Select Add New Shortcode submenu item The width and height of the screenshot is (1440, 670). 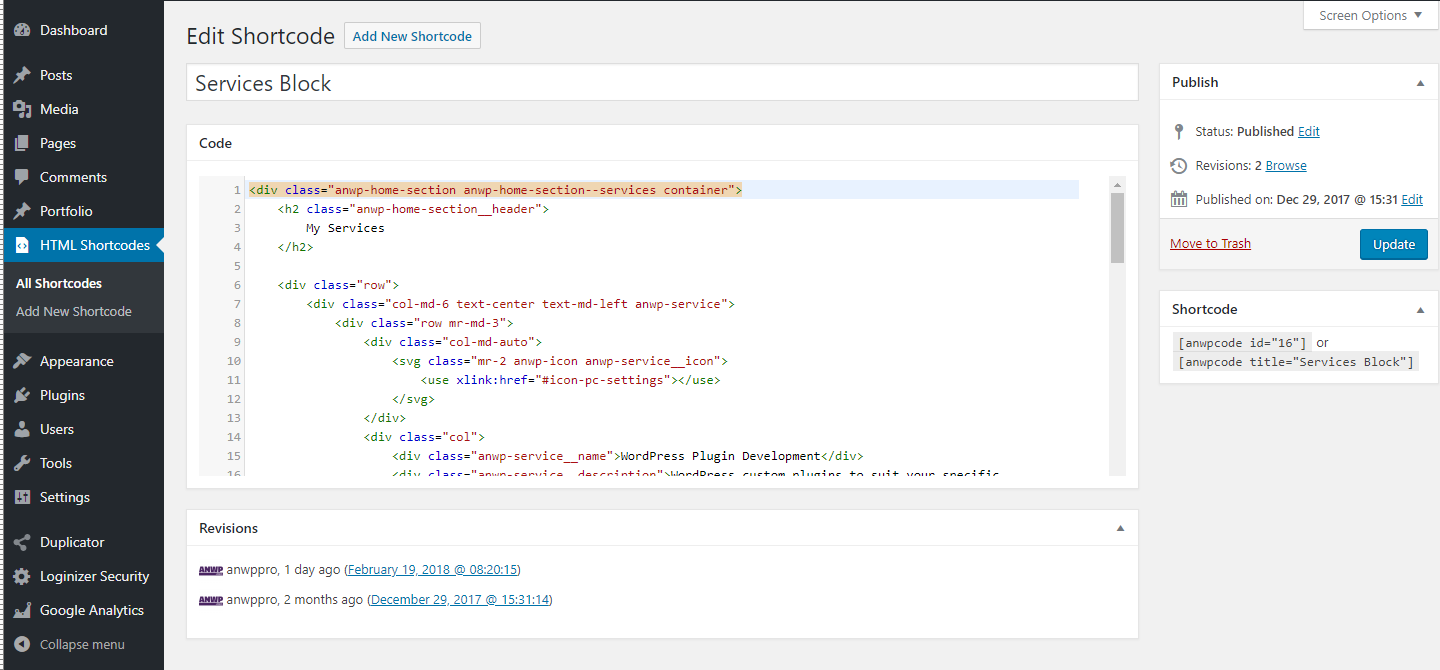pyautogui.click(x=74, y=311)
